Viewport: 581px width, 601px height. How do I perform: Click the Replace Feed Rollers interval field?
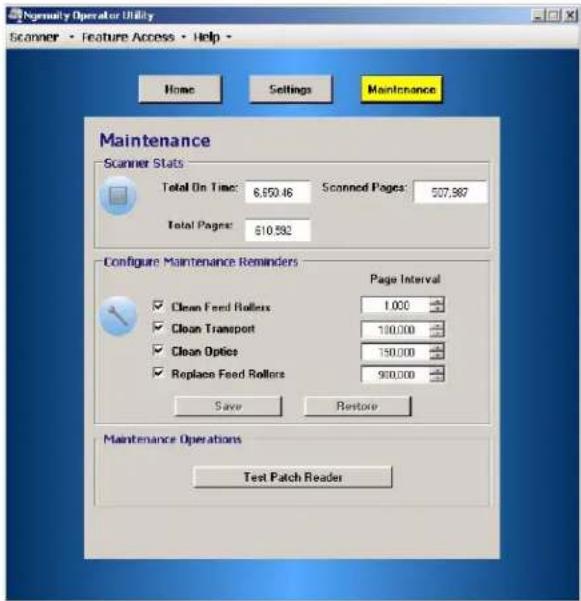[x=396, y=374]
